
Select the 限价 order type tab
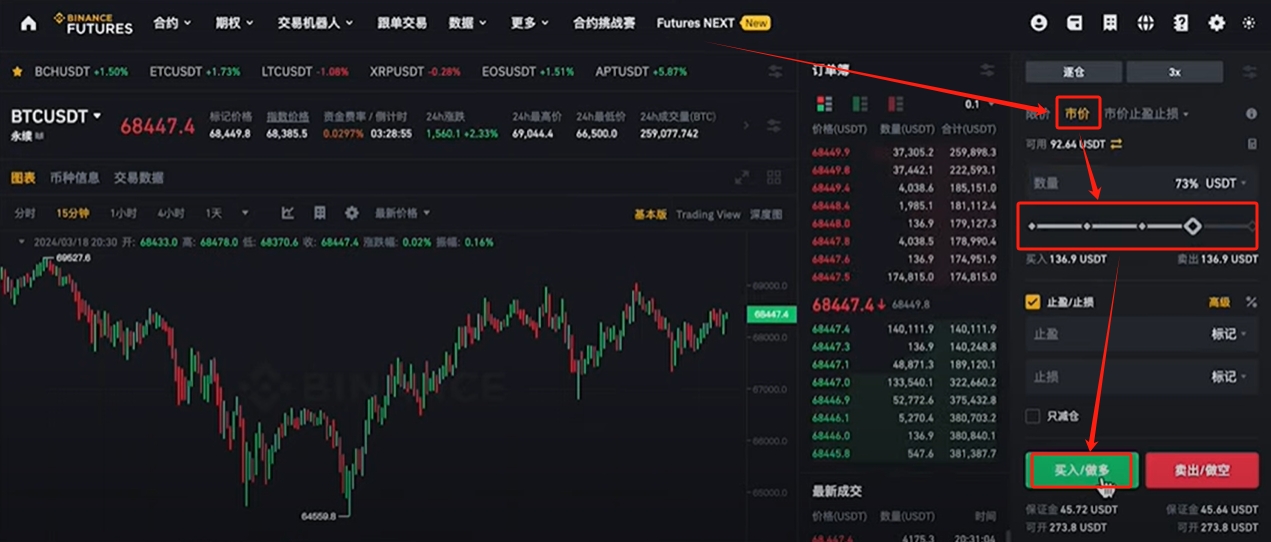coord(1037,114)
